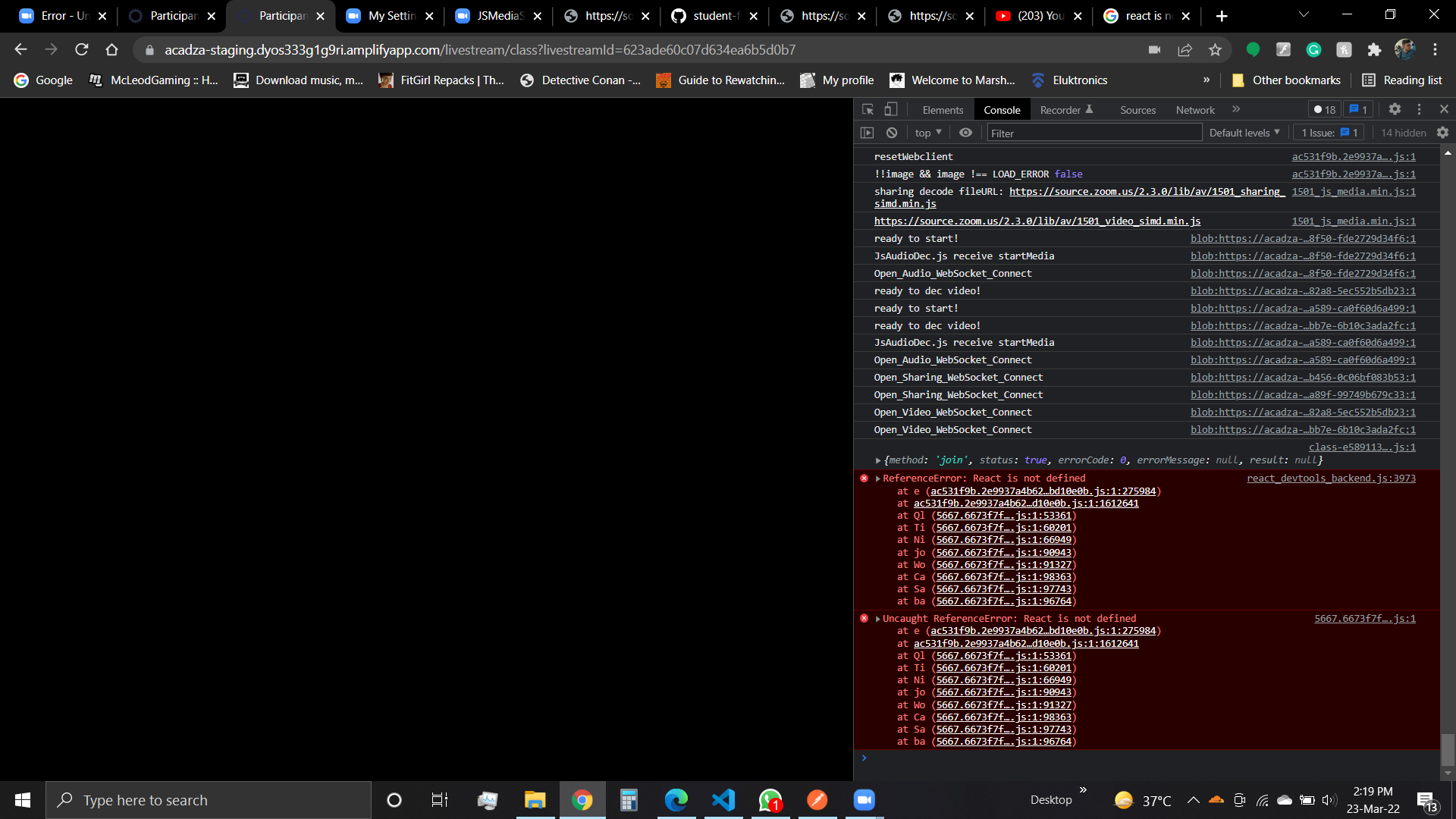The image size is (1456, 819).
Task: Open the Extensions puzzle icon
Action: tap(1374, 50)
